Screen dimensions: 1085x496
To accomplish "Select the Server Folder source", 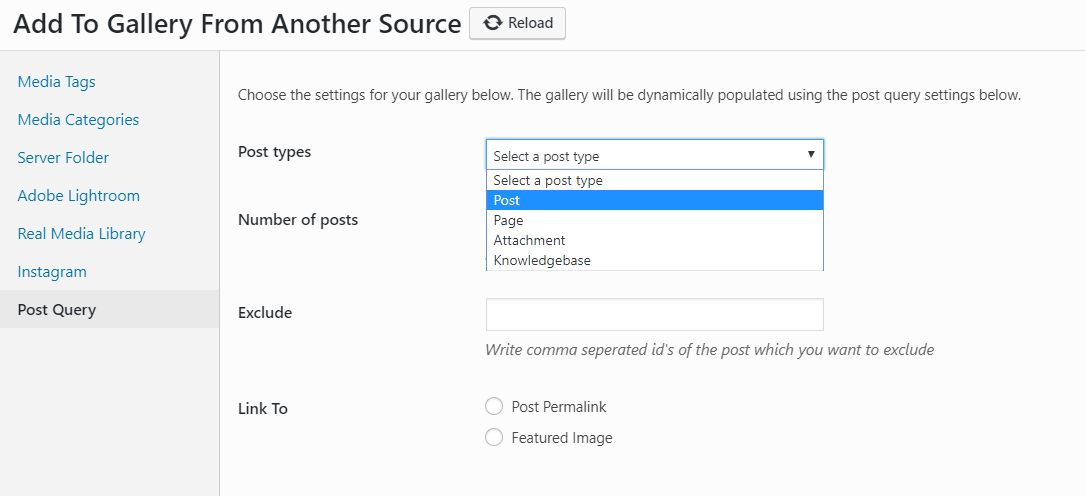I will tap(63, 158).
